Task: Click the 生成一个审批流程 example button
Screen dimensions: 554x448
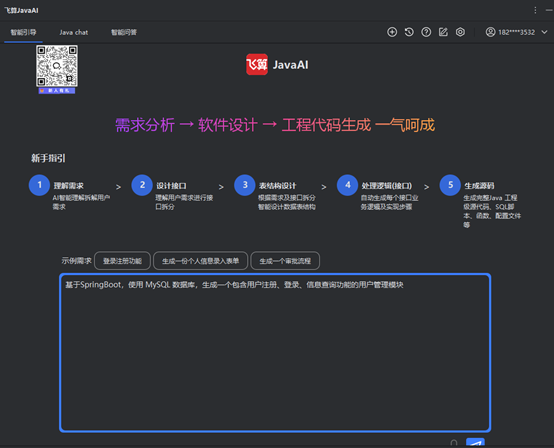Action: (285, 261)
